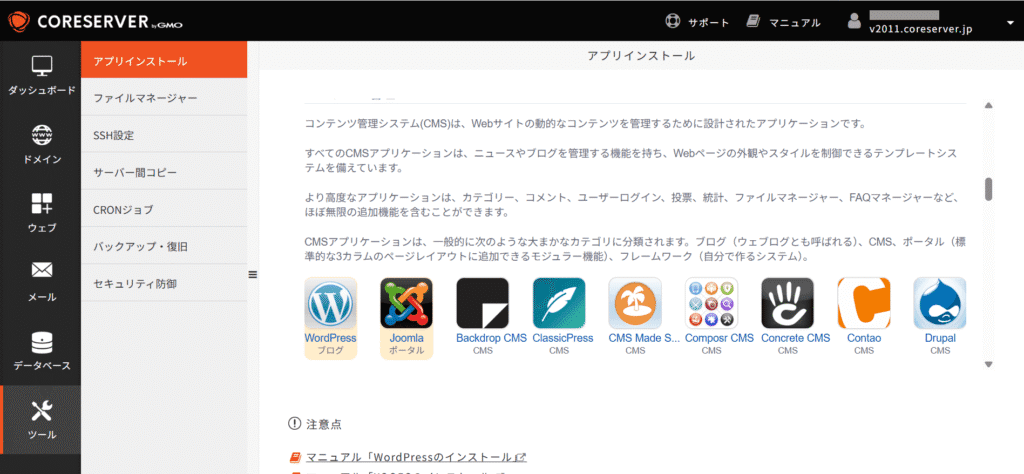1024x474 pixels.
Task: Click the Backdrop CMS text label
Action: [x=491, y=338]
